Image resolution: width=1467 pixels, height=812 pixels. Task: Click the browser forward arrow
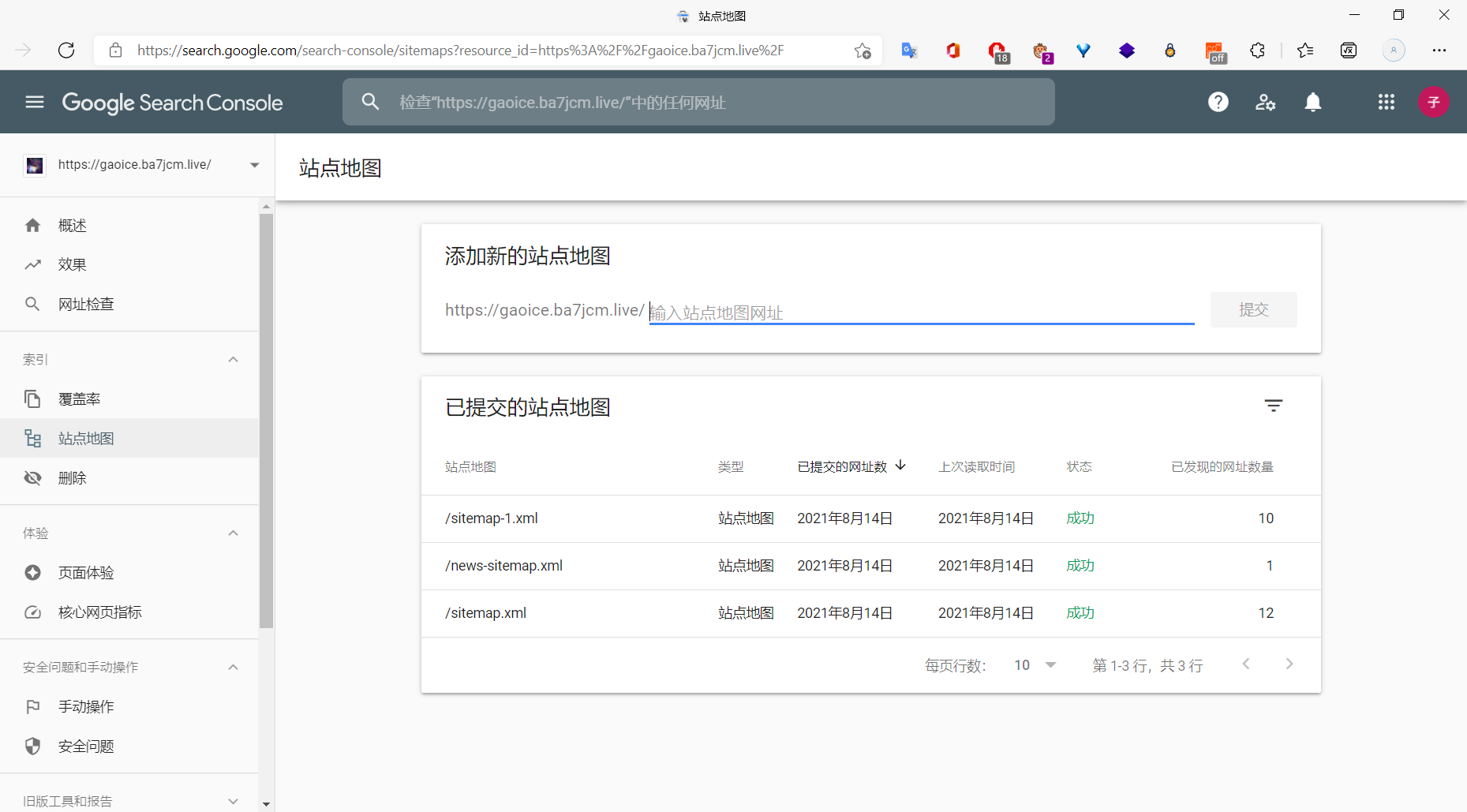pos(23,51)
